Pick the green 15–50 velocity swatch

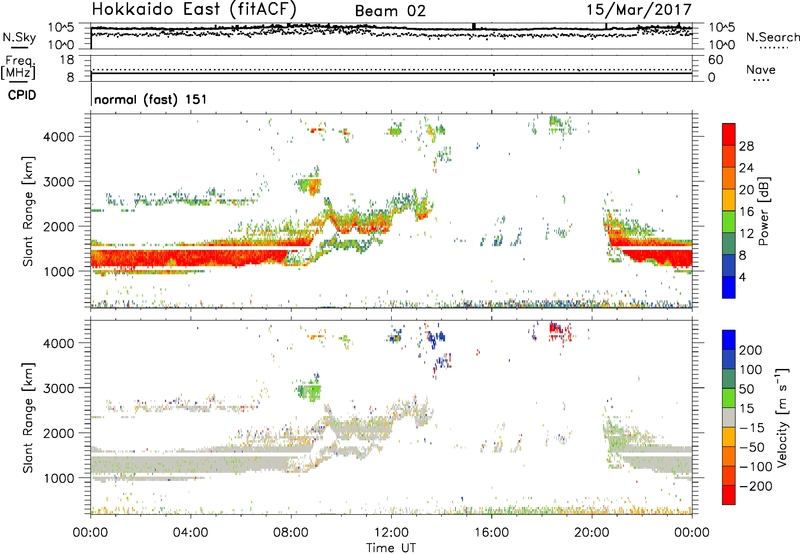pos(729,398)
